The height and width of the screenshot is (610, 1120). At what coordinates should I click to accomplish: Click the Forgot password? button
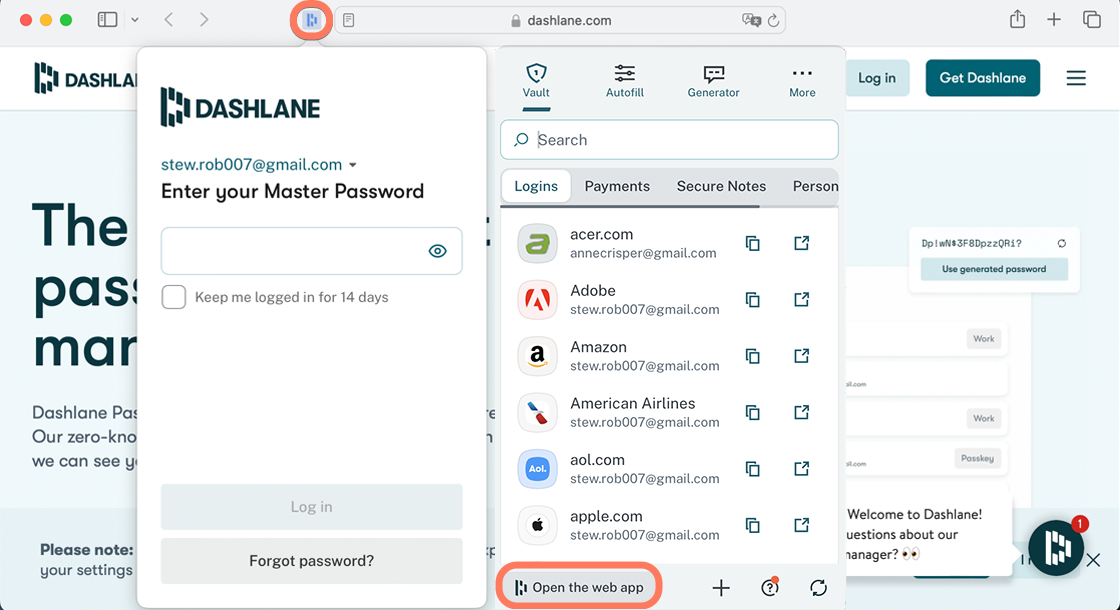coord(311,561)
